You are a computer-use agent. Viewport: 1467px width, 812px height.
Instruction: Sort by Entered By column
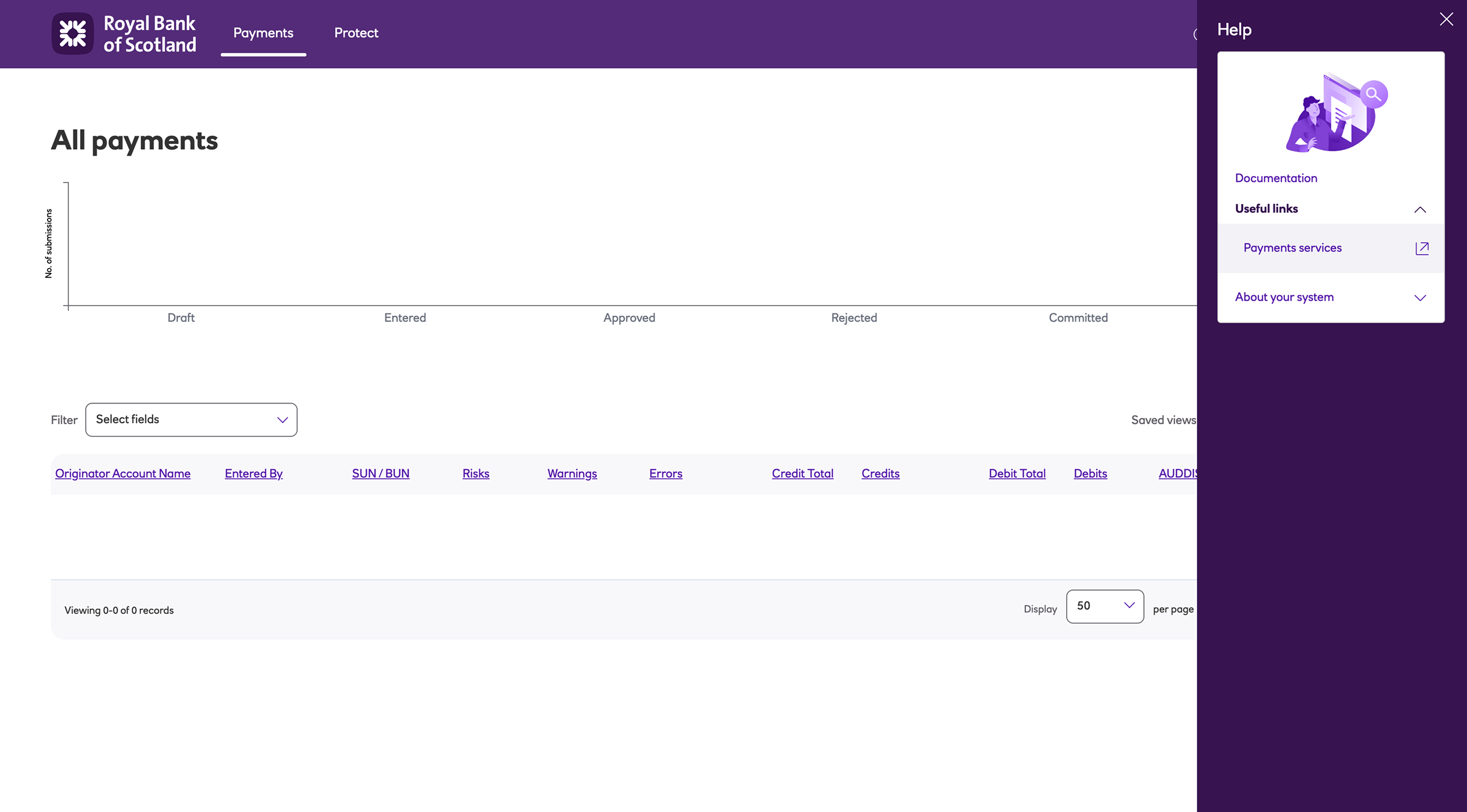[x=254, y=474]
